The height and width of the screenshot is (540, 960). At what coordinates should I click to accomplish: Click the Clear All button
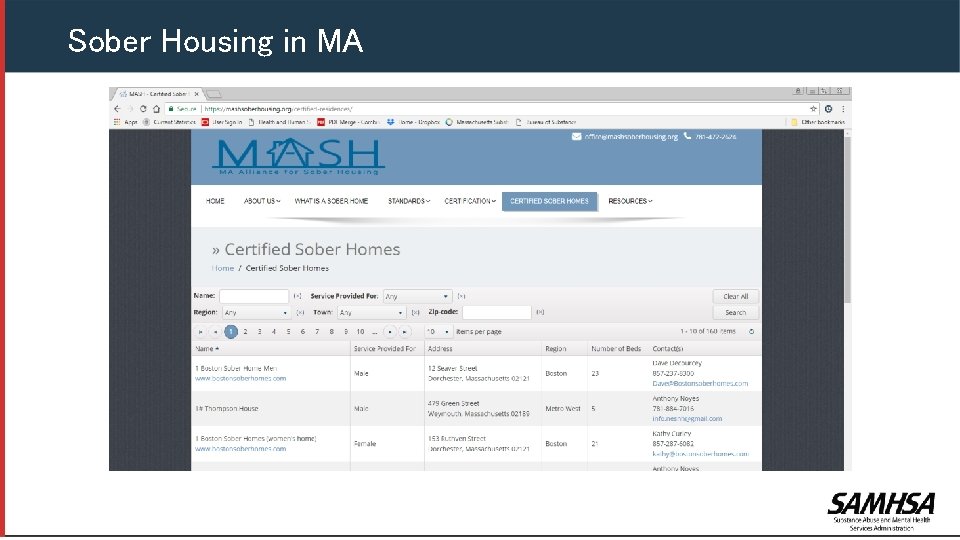click(x=735, y=296)
